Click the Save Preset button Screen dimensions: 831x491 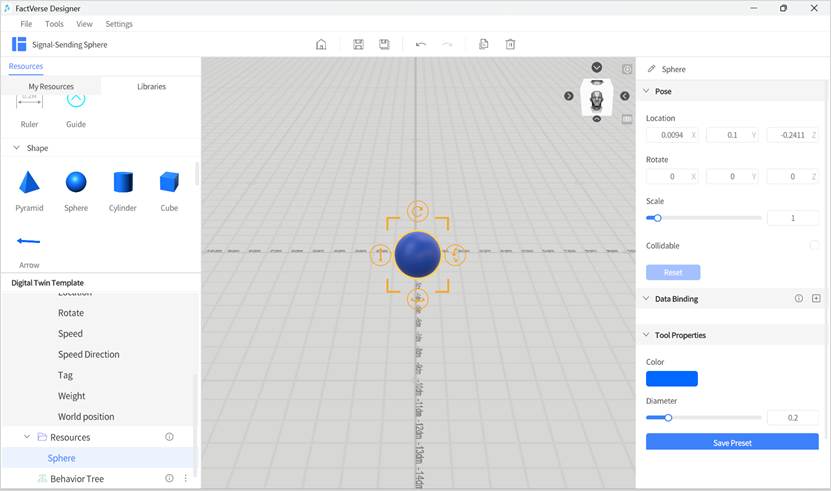coord(732,442)
